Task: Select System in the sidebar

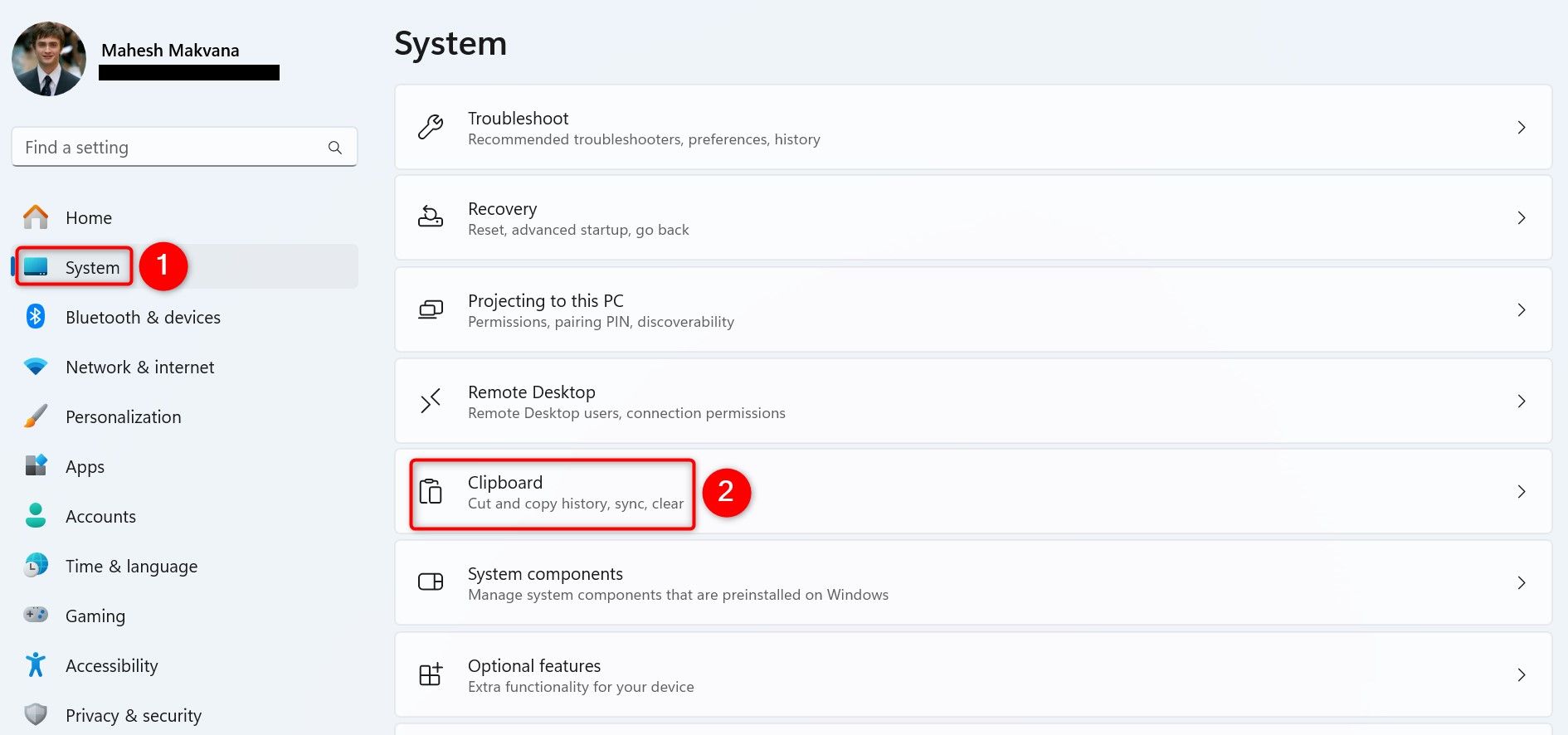Action: [x=92, y=267]
